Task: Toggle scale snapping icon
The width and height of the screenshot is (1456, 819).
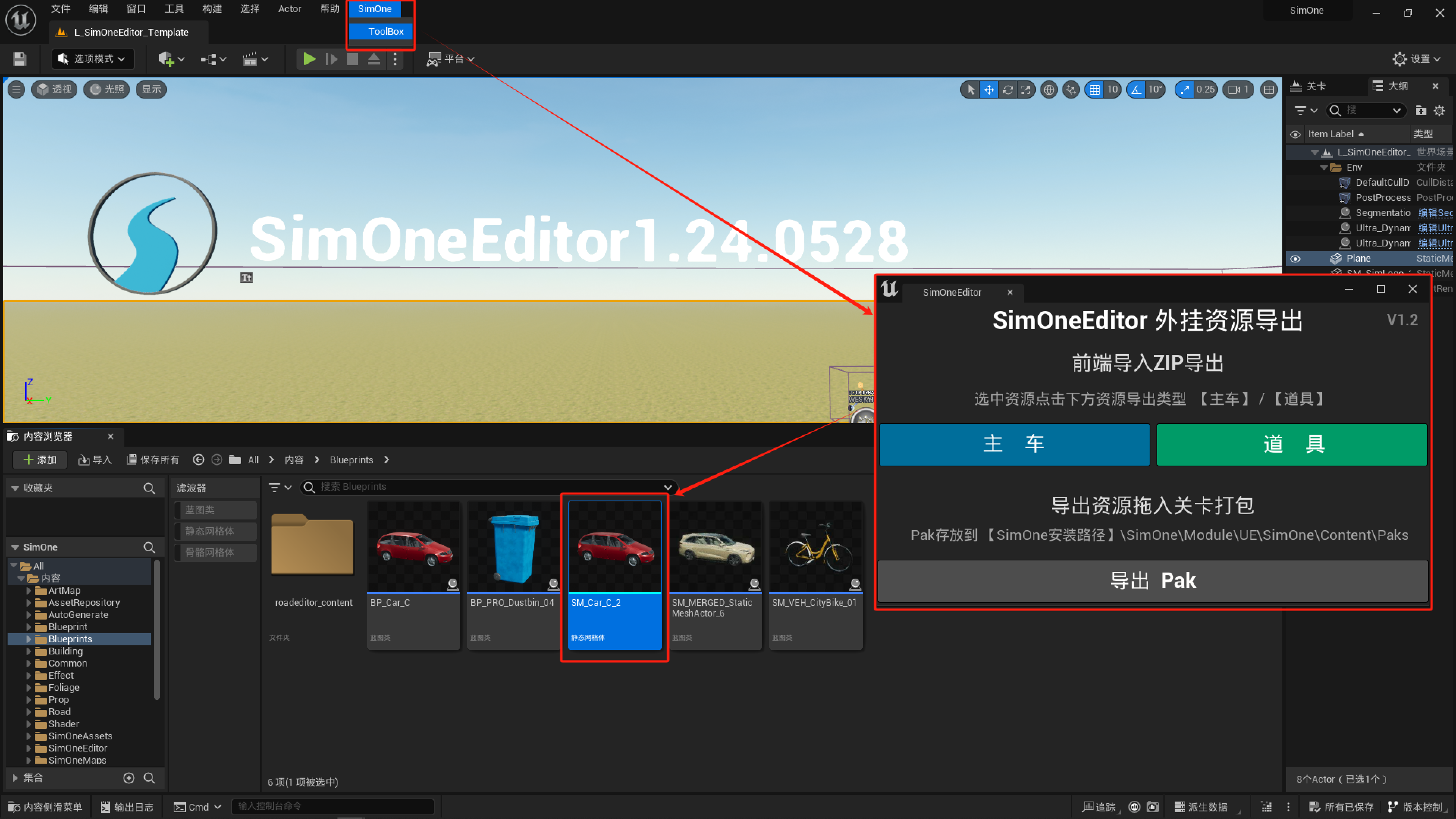Action: click(1185, 89)
